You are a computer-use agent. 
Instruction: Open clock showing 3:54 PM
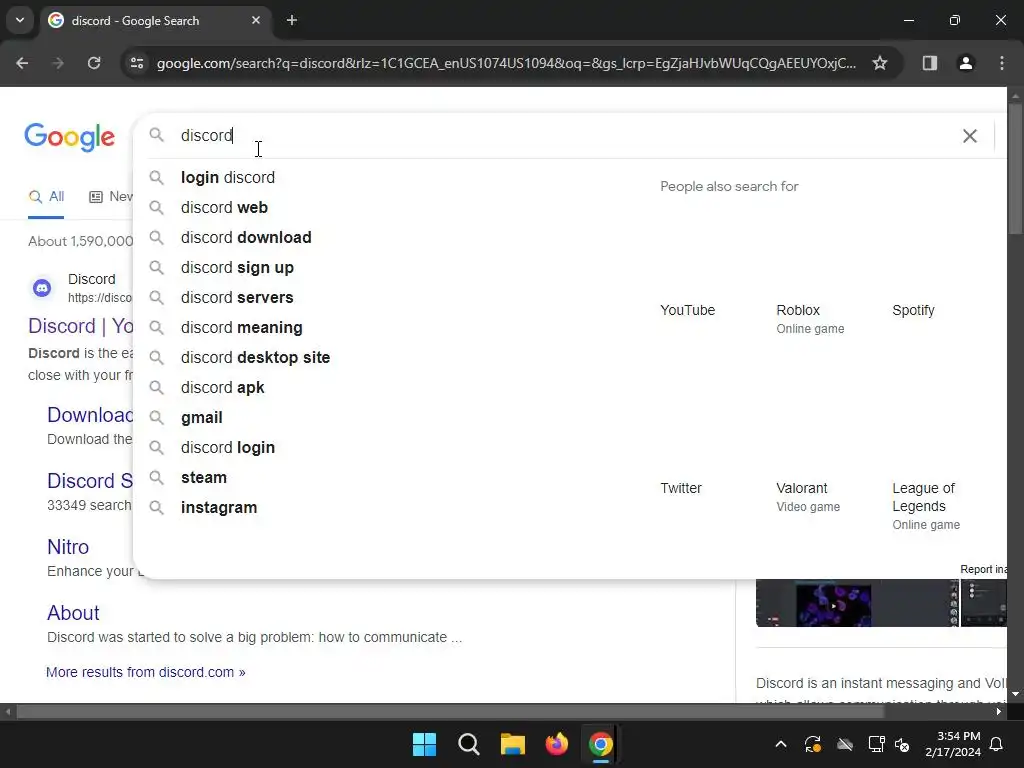[x=953, y=744]
